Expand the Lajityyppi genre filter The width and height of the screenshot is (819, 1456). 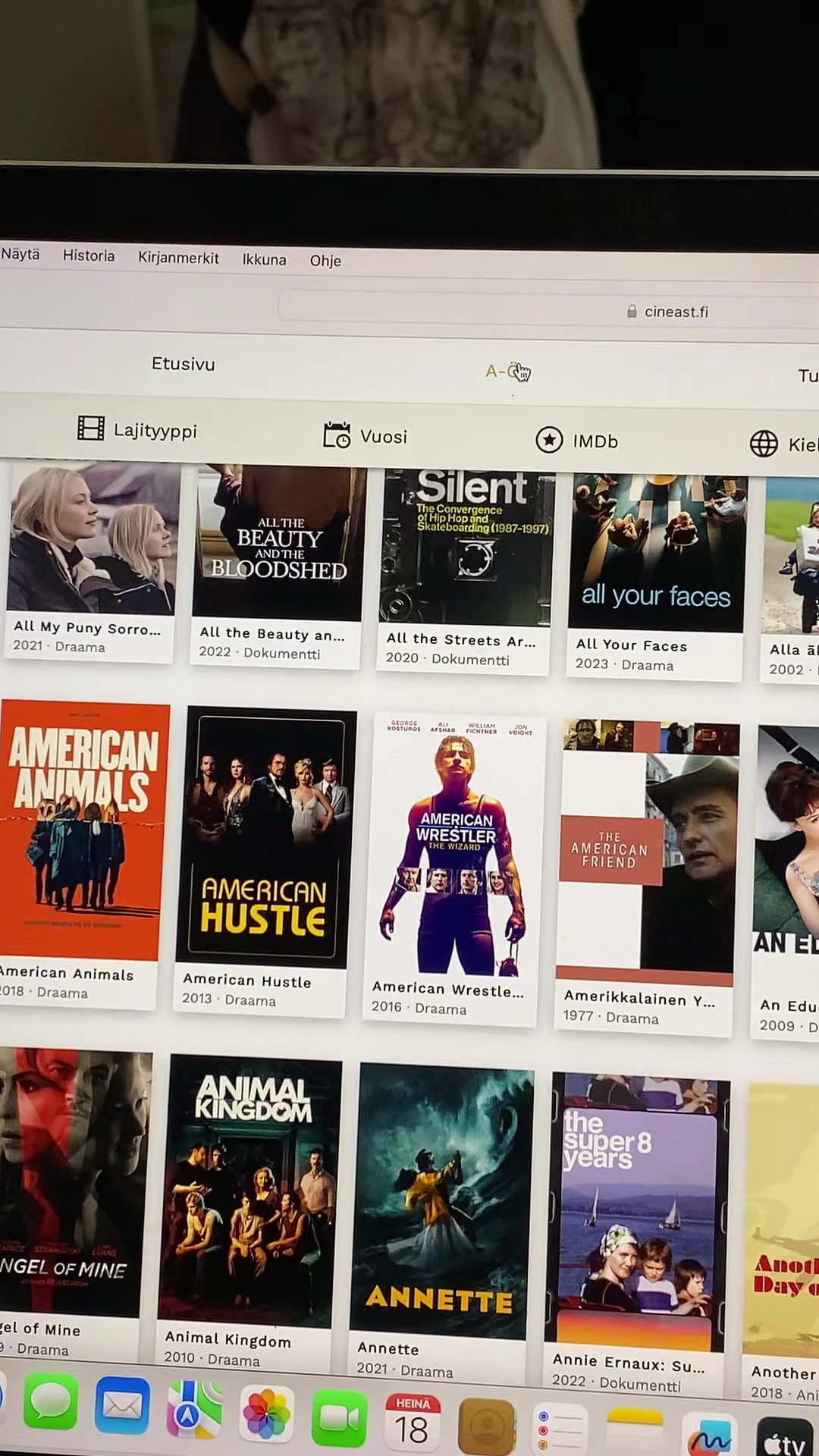click(137, 430)
